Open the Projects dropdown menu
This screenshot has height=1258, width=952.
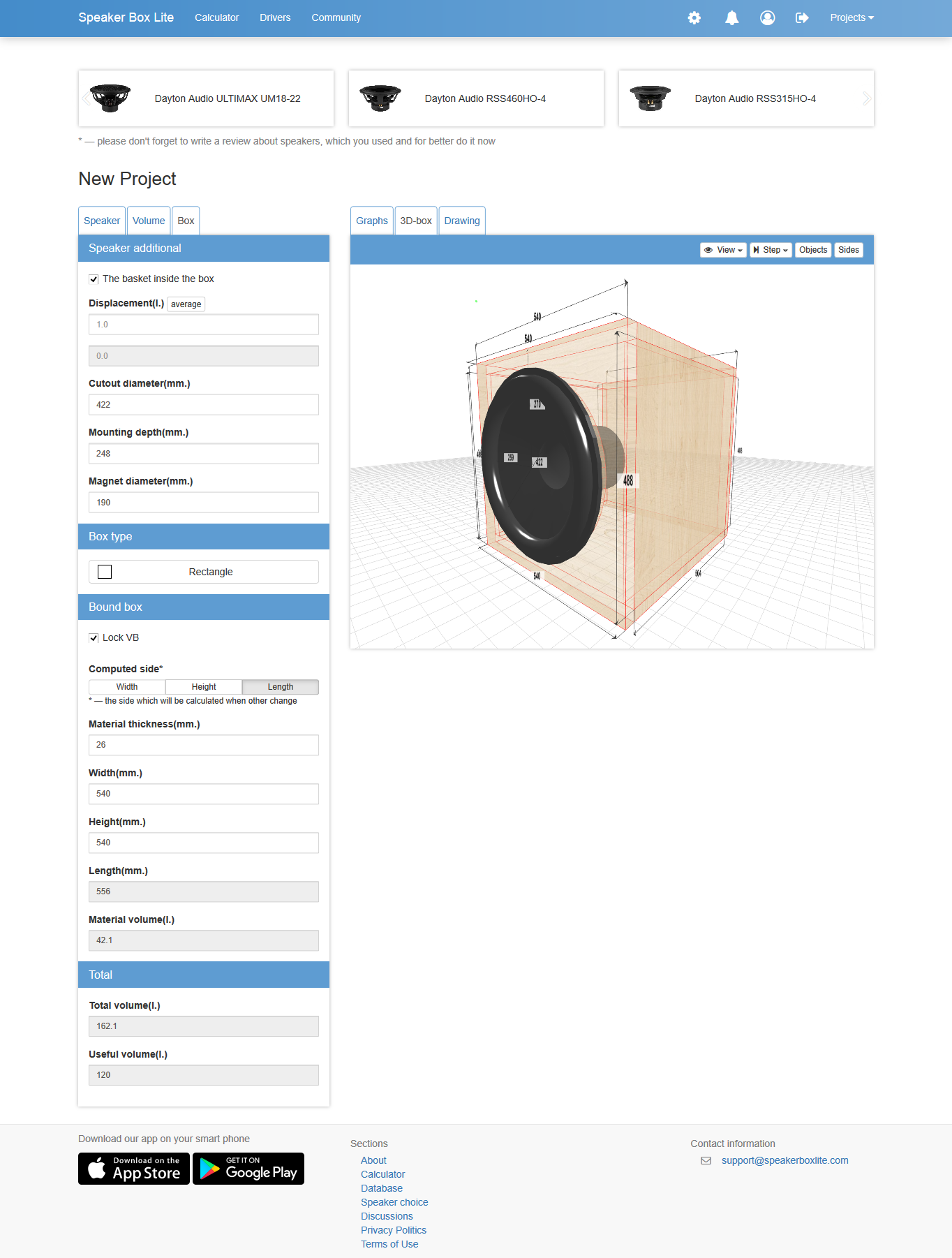pyautogui.click(x=851, y=18)
